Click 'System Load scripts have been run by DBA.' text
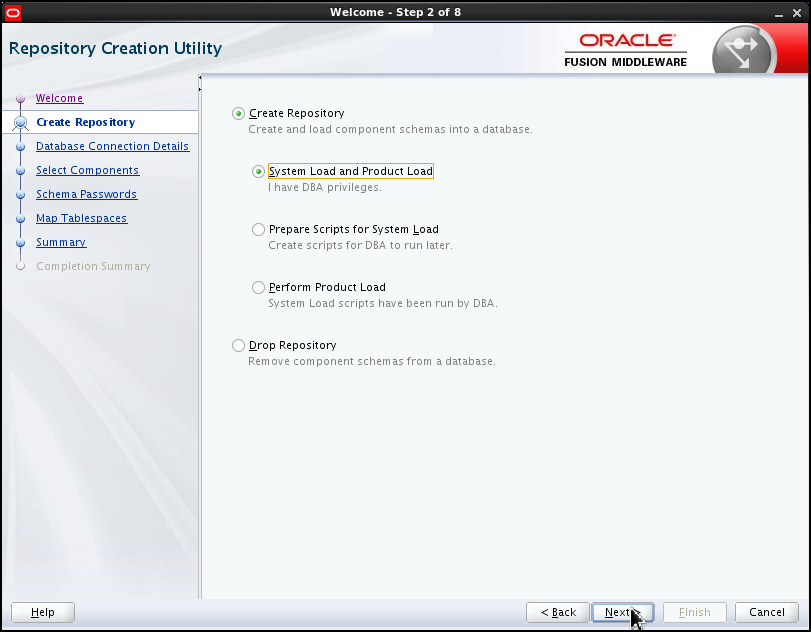The image size is (811, 632). click(383, 303)
